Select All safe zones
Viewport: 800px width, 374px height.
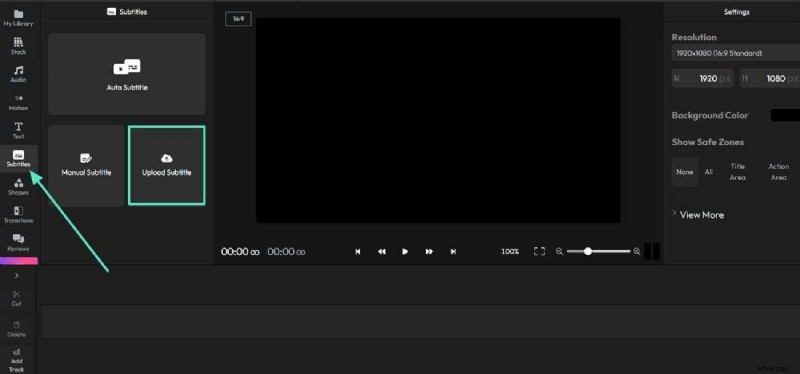pyautogui.click(x=709, y=172)
